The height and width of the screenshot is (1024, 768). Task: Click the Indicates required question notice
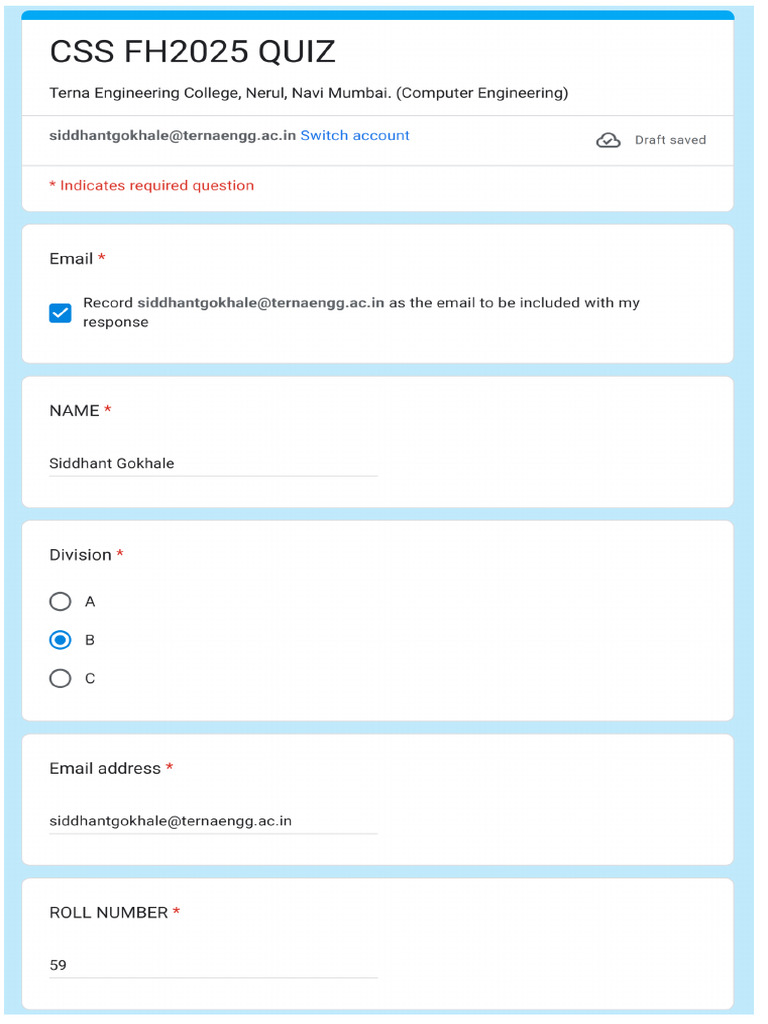pos(153,187)
